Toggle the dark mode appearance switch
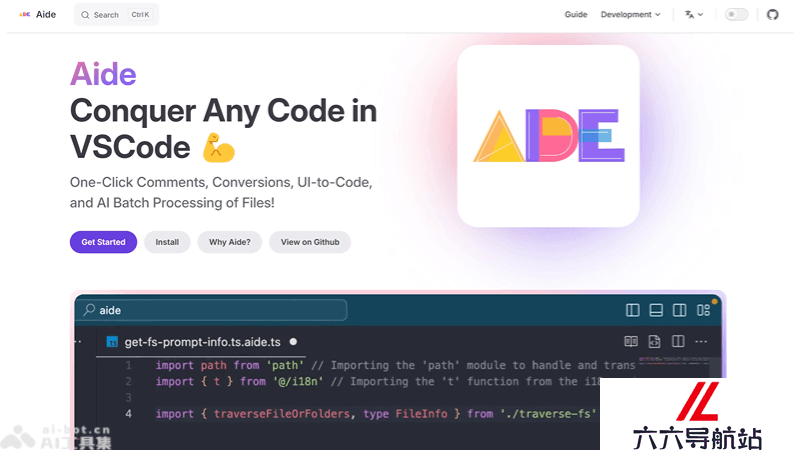Image resolution: width=800 pixels, height=450 pixels. tap(736, 14)
